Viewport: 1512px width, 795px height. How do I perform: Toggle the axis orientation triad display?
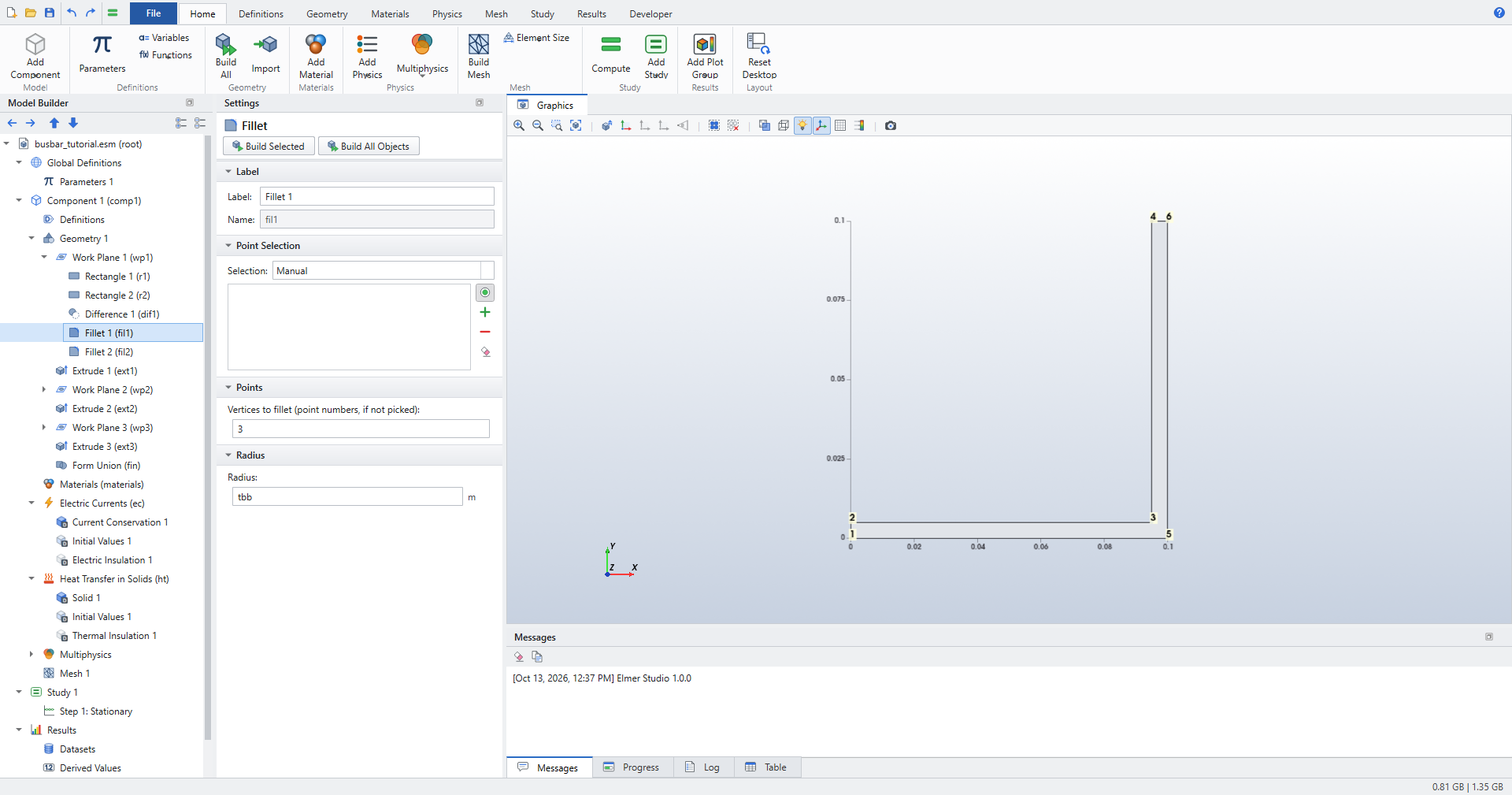point(821,125)
